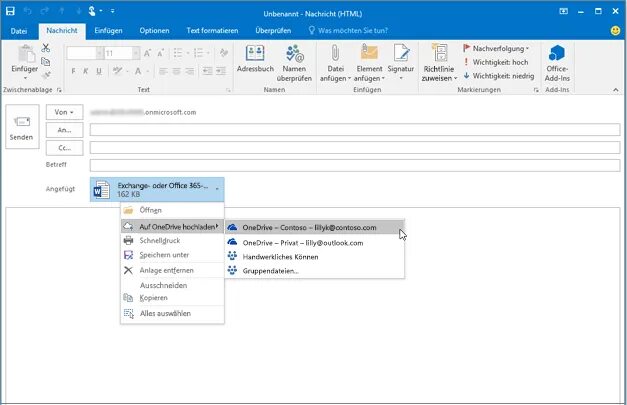This screenshot has height=405, width=627.
Task: Click the Word attachment file icon
Action: click(x=102, y=190)
